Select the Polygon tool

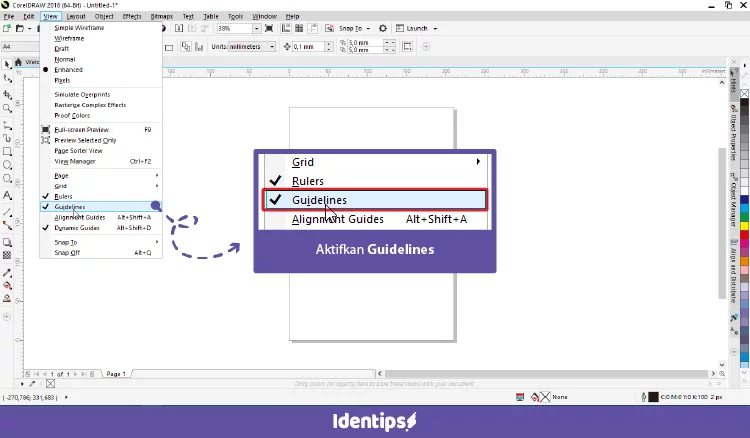(x=7, y=179)
